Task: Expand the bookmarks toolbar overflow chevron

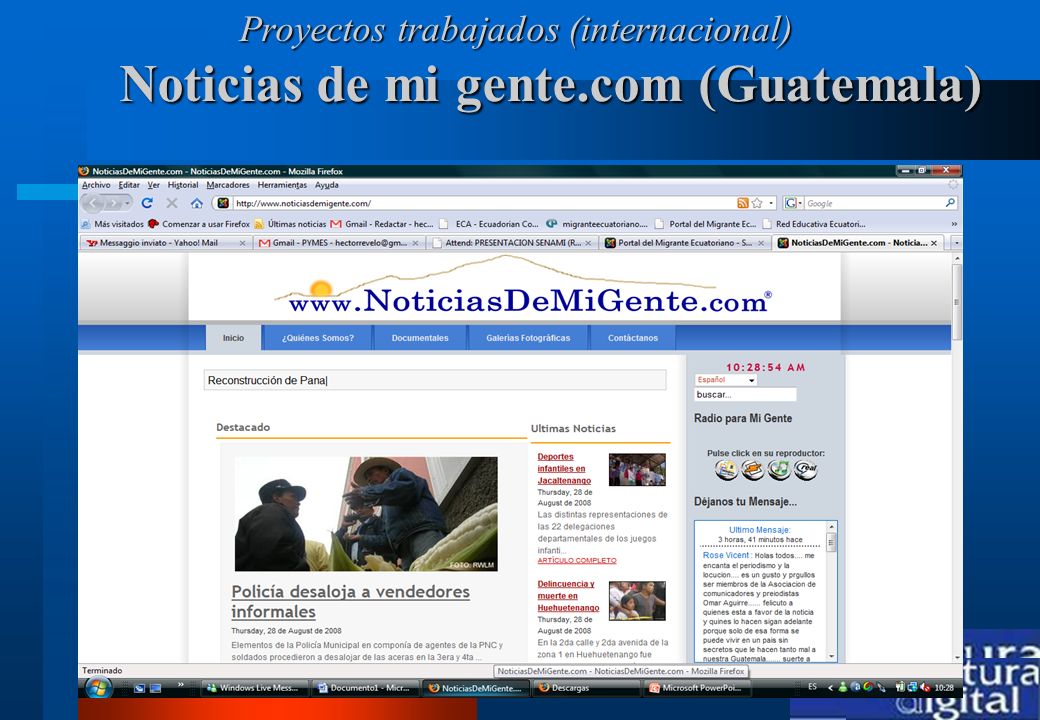Action: pyautogui.click(x=954, y=224)
